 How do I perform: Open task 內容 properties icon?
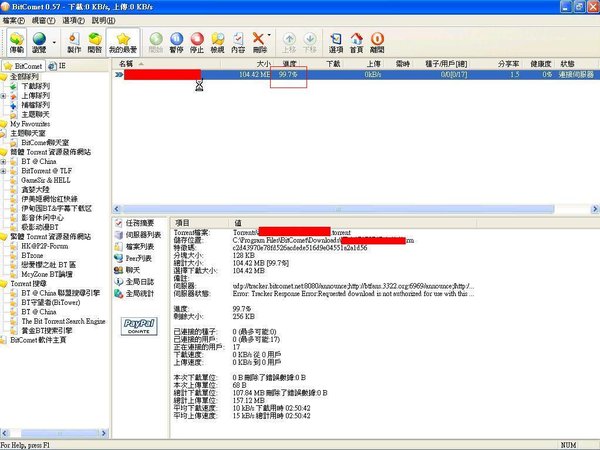click(x=238, y=42)
